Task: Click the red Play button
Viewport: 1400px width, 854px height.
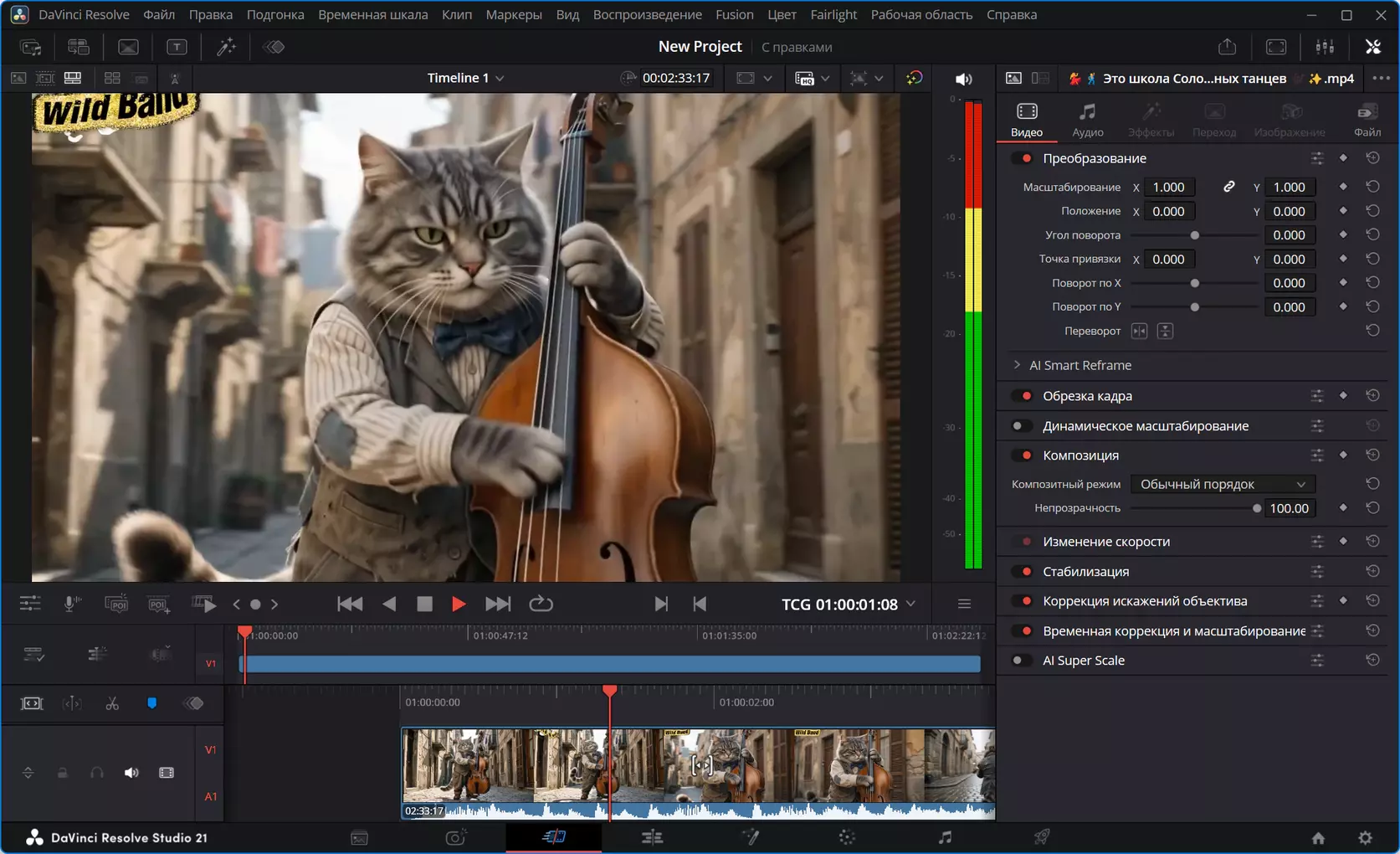Action: point(458,604)
